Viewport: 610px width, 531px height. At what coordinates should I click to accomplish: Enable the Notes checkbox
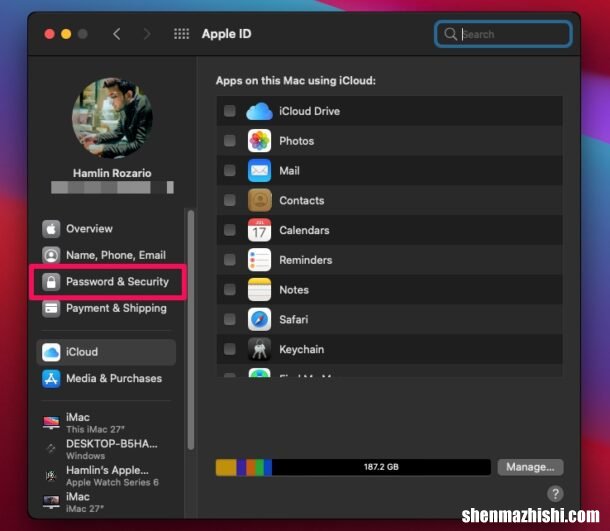click(230, 289)
